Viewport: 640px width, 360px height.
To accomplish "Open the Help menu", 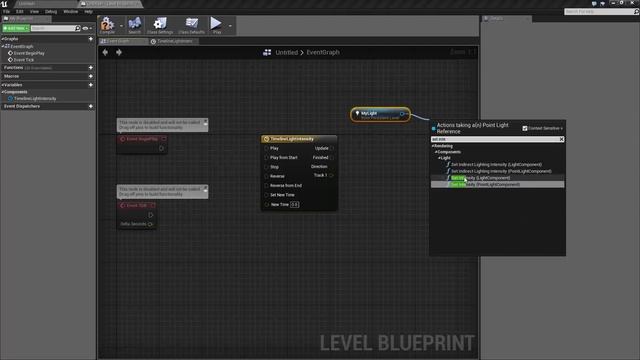I will coord(88,11).
